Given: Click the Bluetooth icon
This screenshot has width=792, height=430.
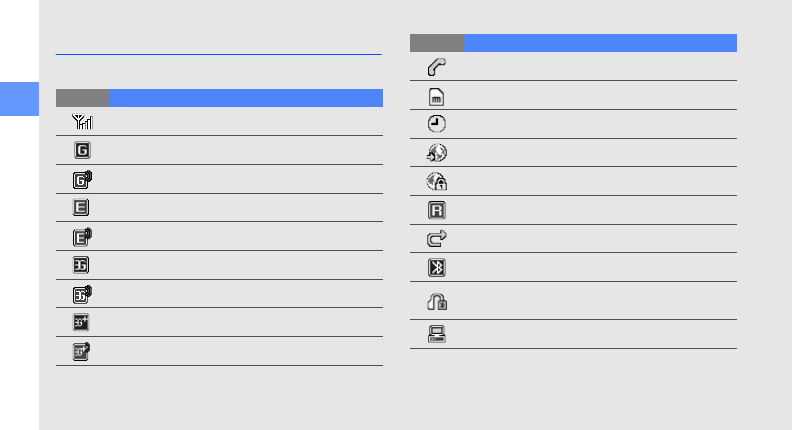Looking at the screenshot, I should coord(437,268).
